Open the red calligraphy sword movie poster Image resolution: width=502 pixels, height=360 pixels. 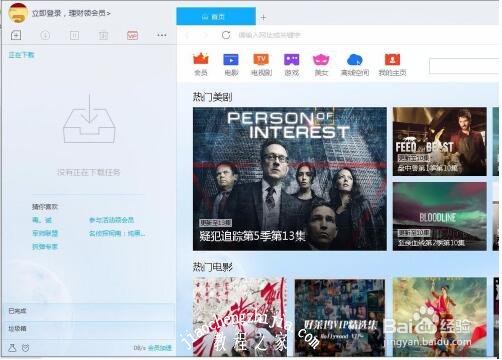coord(239,317)
